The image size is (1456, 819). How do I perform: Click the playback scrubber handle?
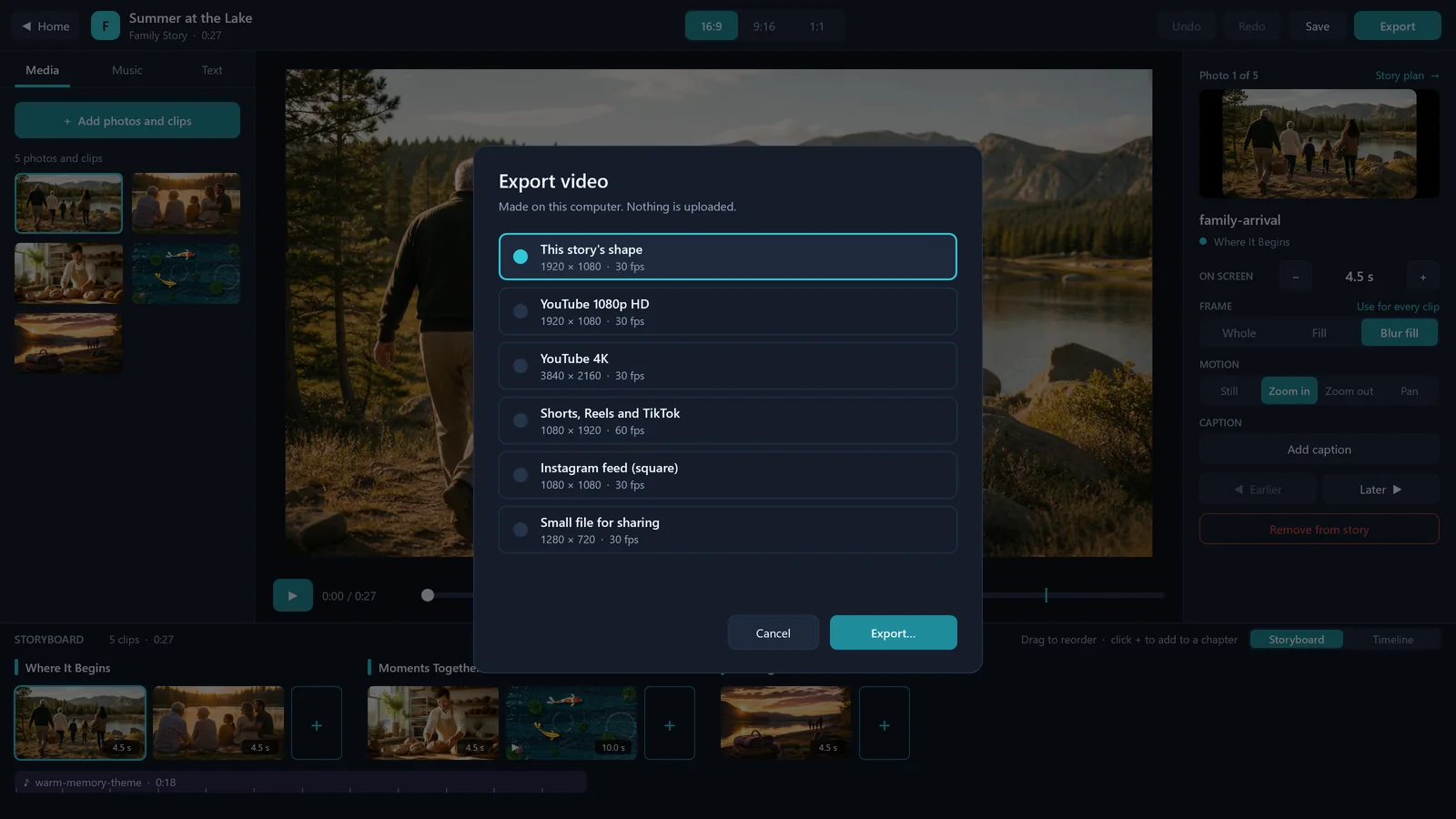[x=428, y=595]
